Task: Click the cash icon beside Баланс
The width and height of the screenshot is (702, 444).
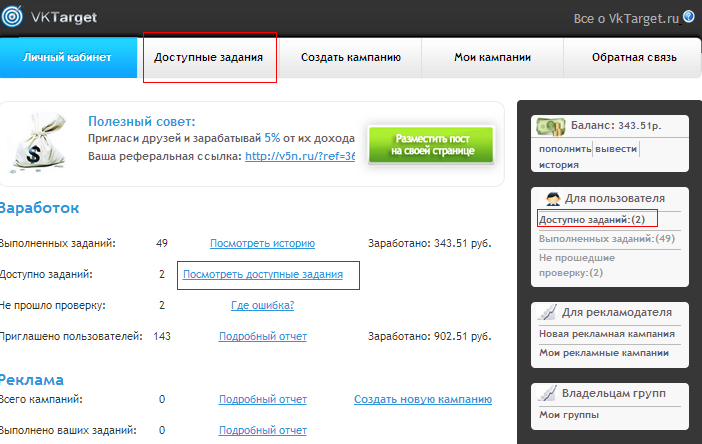Action: point(550,127)
